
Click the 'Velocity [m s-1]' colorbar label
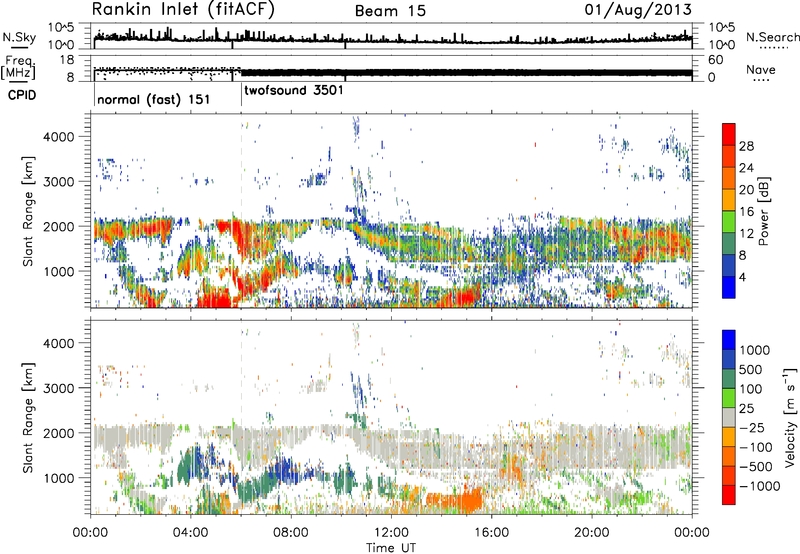[790, 417]
